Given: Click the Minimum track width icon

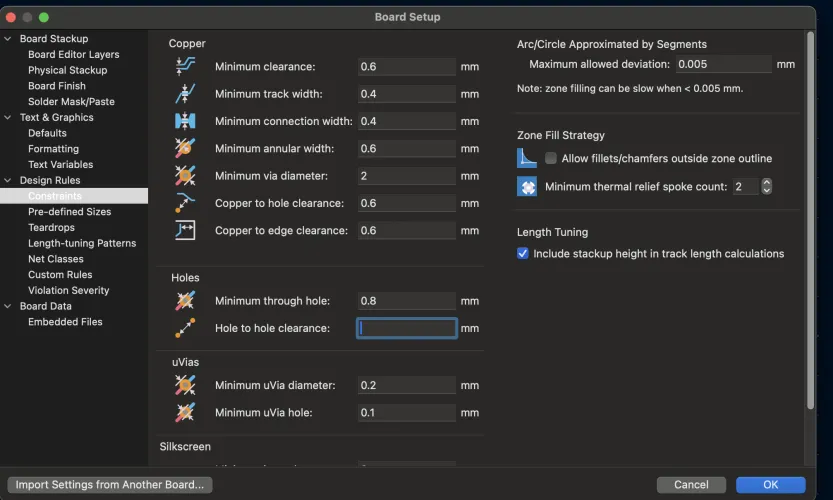Looking at the screenshot, I should [x=185, y=94].
